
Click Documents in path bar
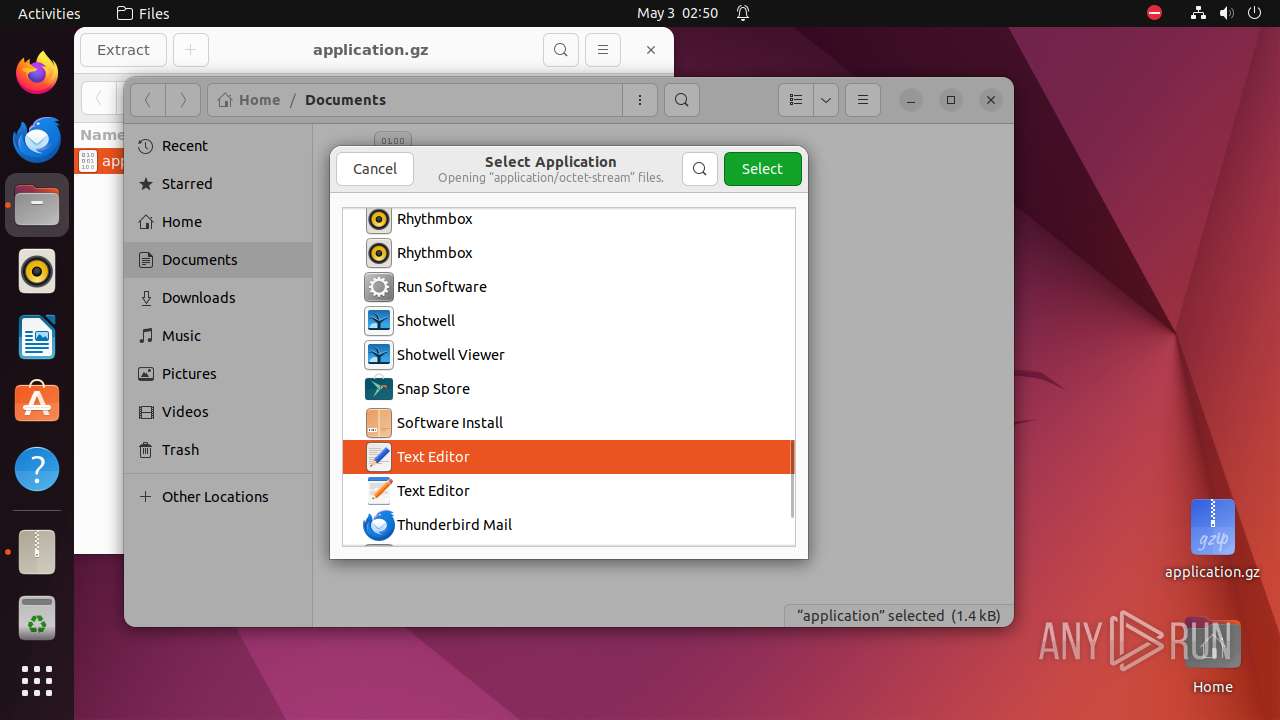coord(345,100)
